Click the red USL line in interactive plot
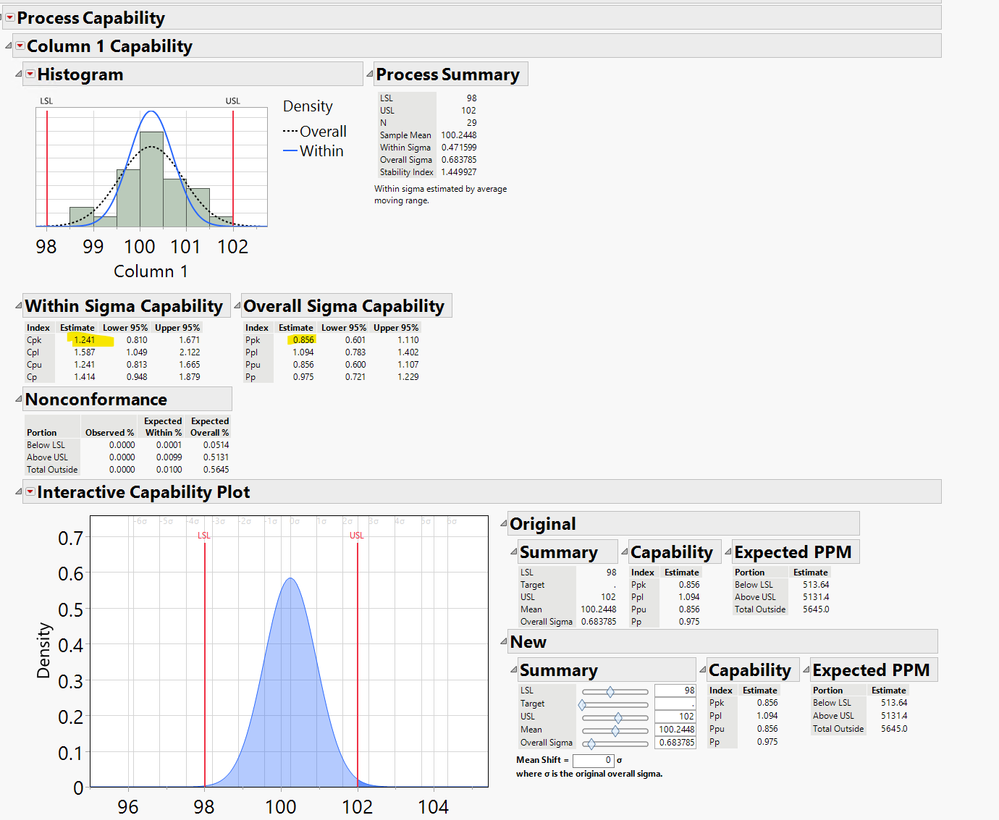 [357, 663]
